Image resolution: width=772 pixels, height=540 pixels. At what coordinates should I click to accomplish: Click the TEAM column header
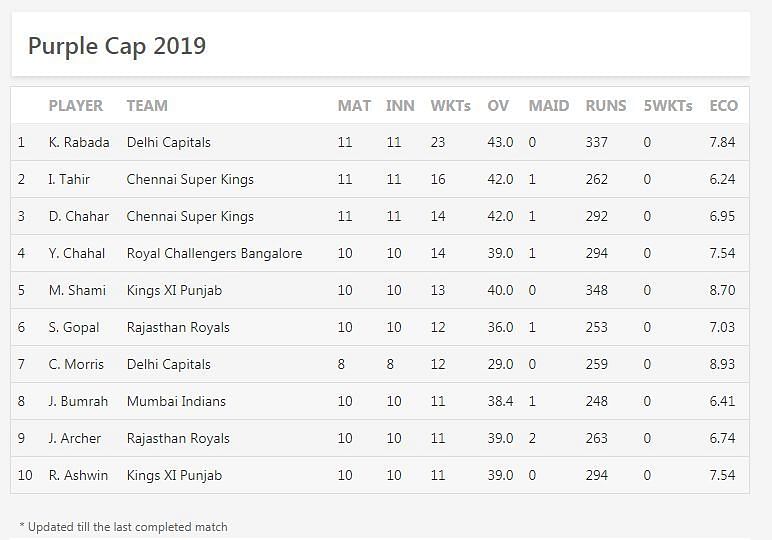pyautogui.click(x=147, y=105)
